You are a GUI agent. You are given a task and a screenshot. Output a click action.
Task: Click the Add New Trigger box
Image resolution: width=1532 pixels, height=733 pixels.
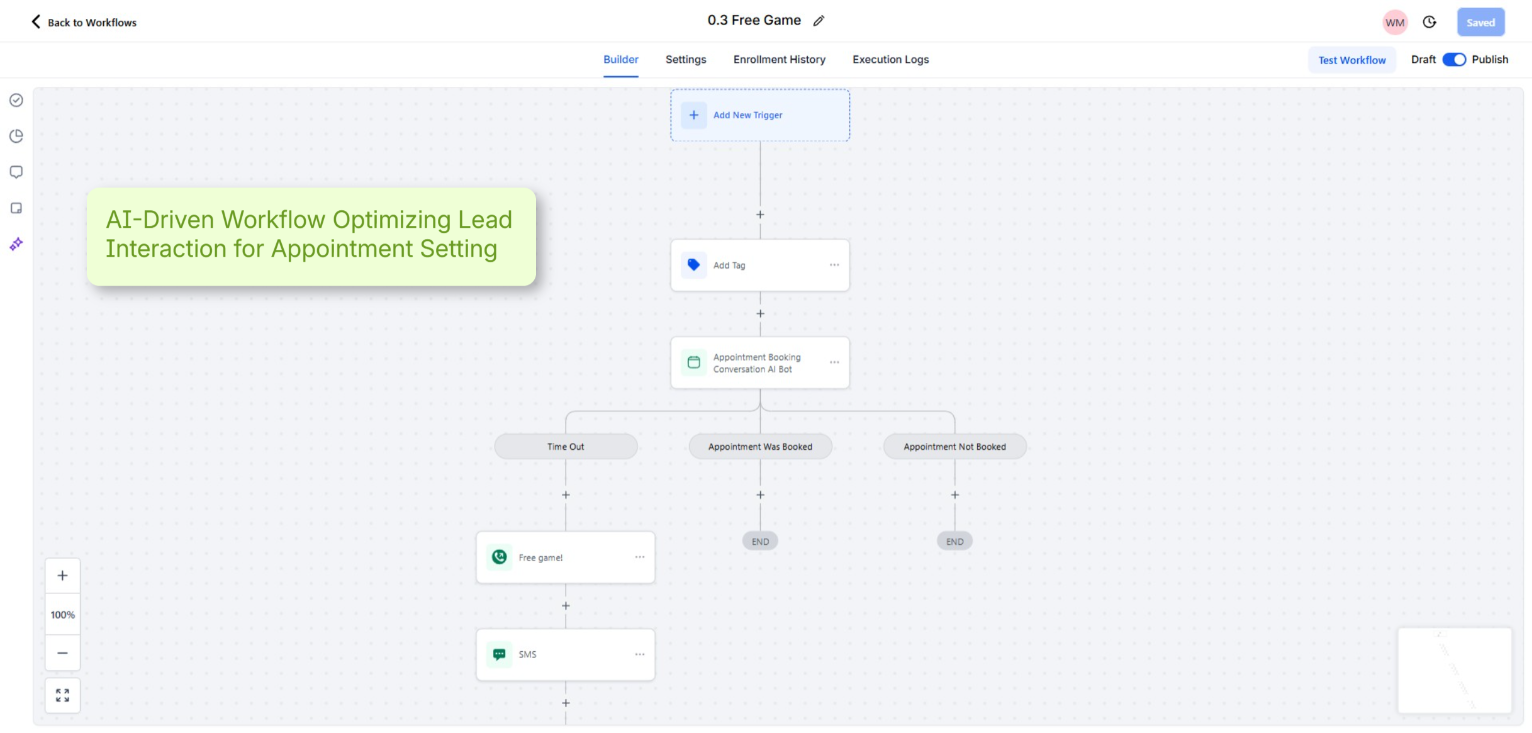[760, 115]
